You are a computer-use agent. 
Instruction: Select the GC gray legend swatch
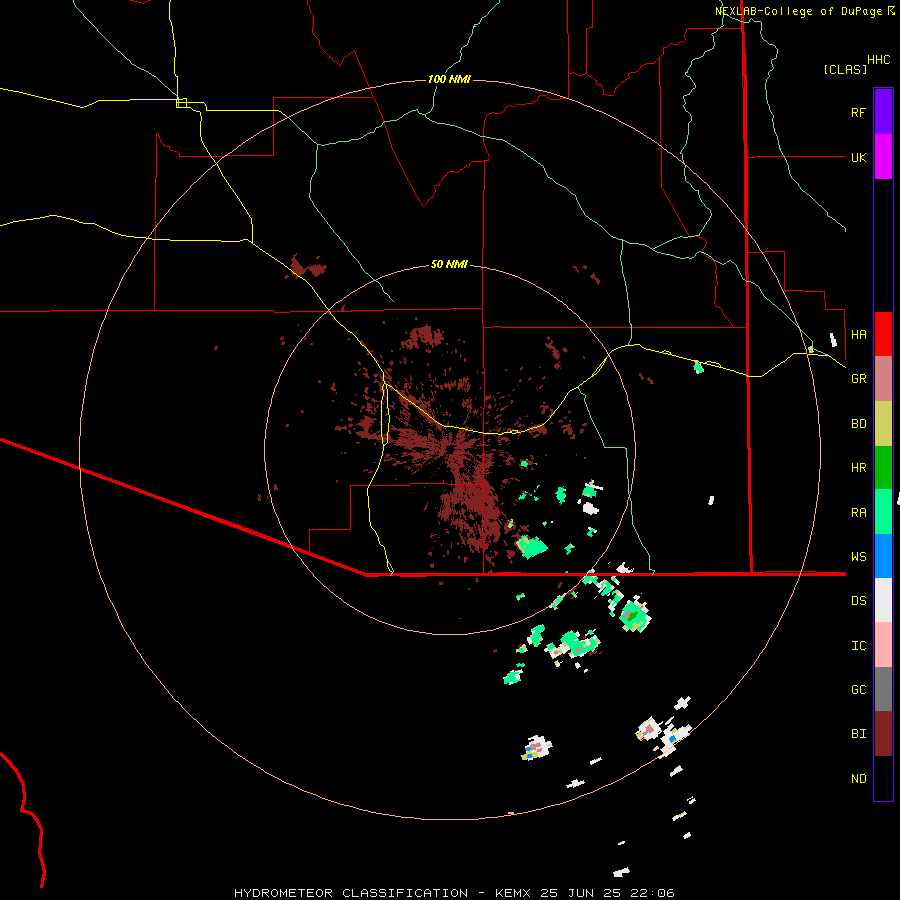tap(883, 689)
